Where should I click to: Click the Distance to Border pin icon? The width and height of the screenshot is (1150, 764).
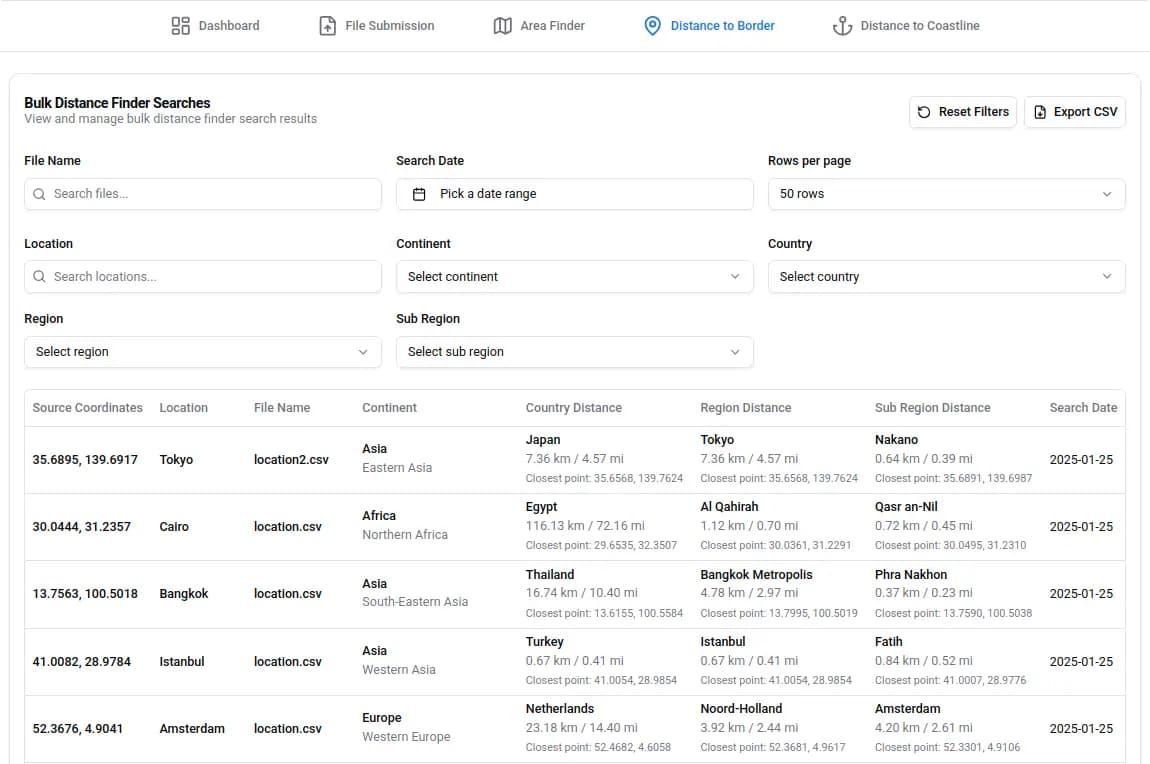tap(652, 26)
